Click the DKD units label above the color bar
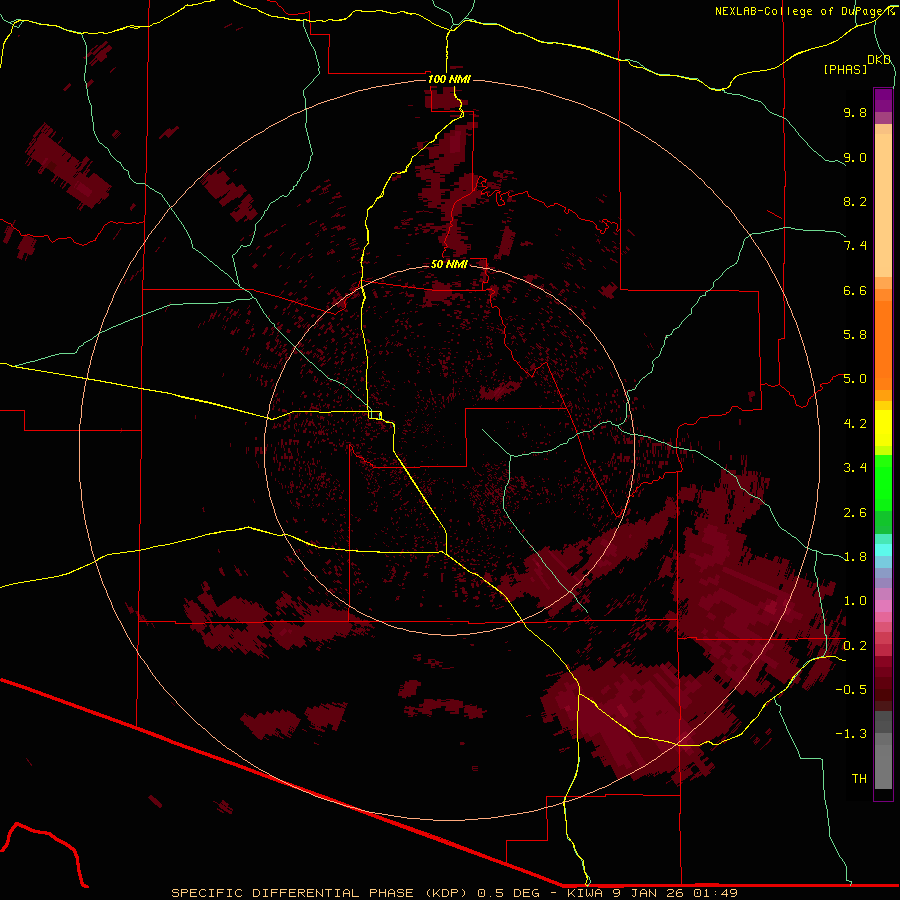900x900 pixels. point(879,60)
